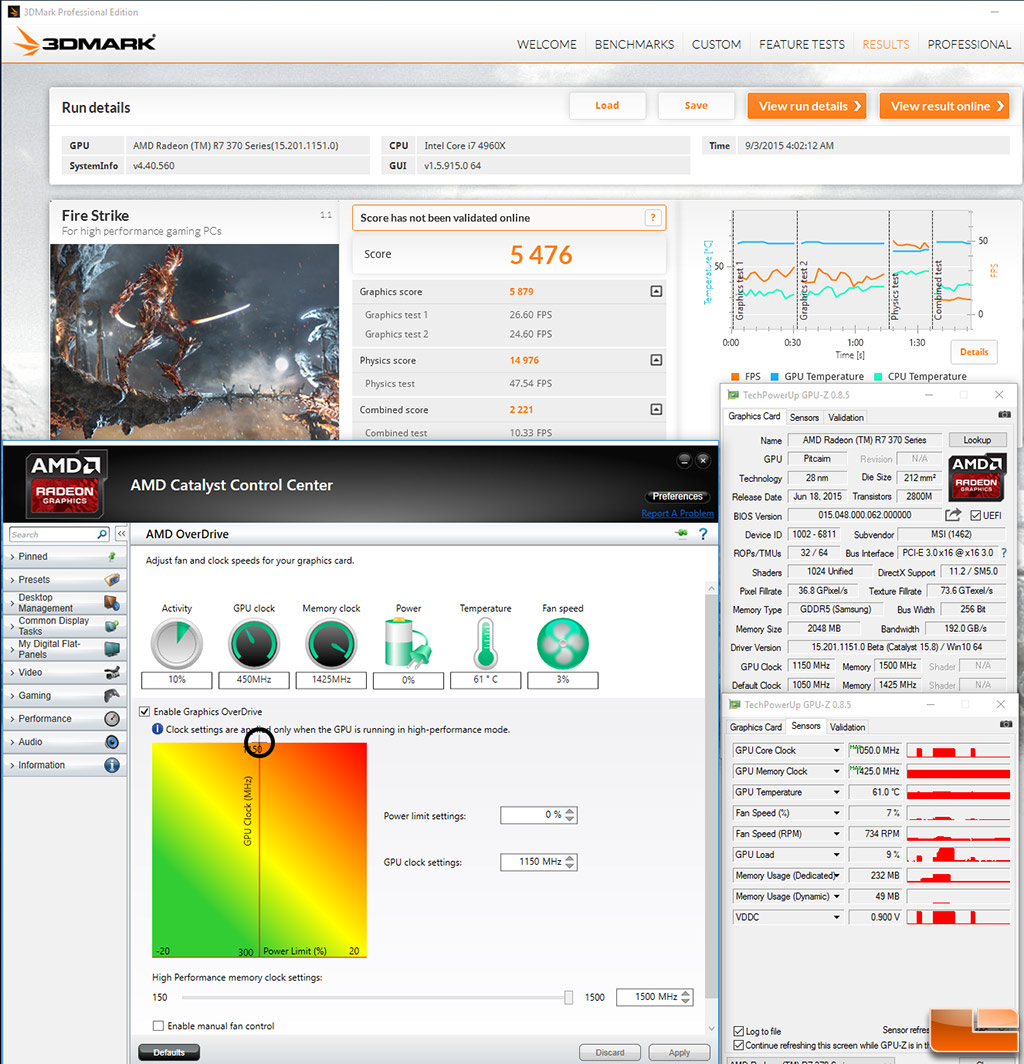Toggle Enable Graphics OverDrive checkbox
The width and height of the screenshot is (1024, 1064).
[x=145, y=711]
